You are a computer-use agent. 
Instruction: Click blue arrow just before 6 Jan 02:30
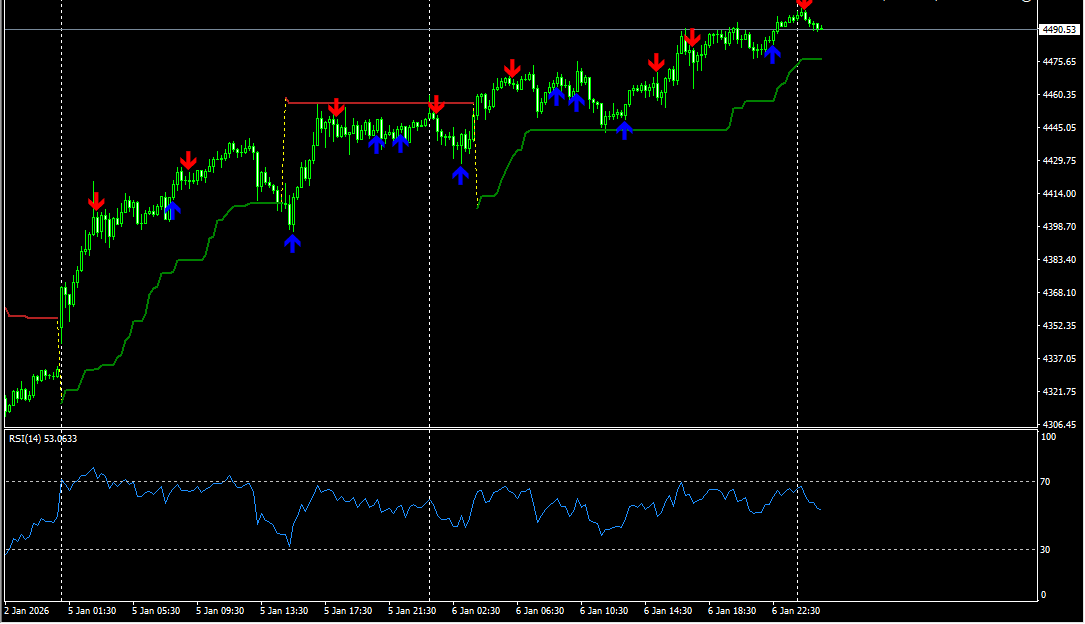point(460,176)
